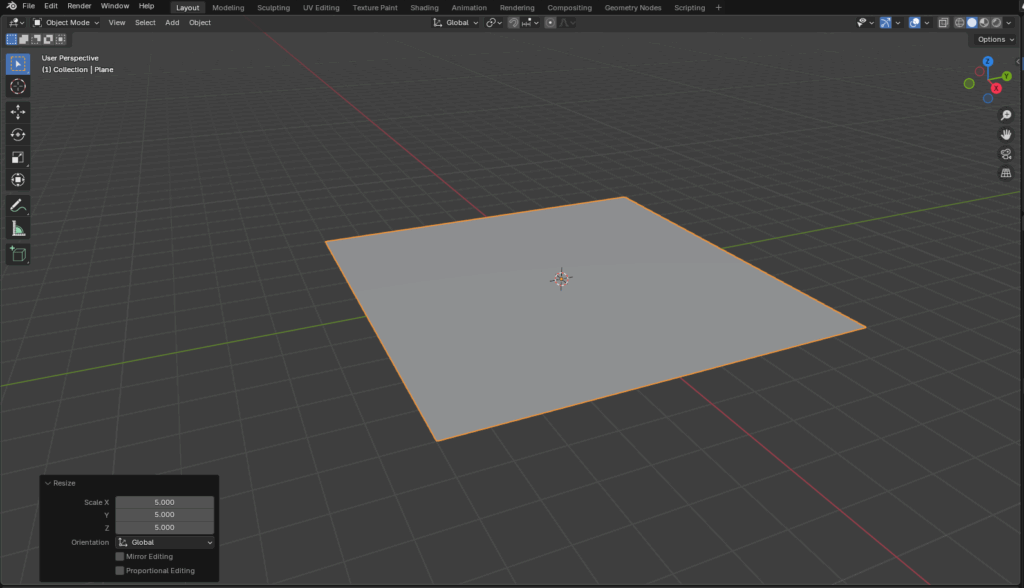
Task: Enable Mirror Editing checkbox
Action: (120, 557)
